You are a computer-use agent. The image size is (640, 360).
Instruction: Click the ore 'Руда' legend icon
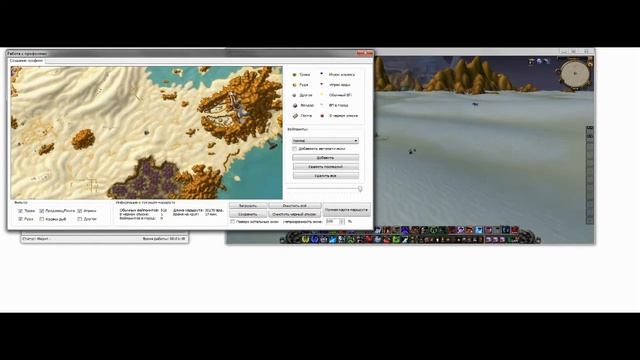tap(294, 85)
